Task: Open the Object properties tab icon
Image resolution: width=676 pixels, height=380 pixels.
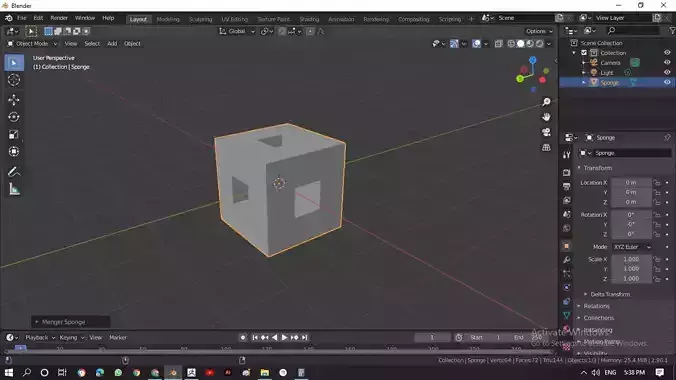Action: tap(566, 246)
